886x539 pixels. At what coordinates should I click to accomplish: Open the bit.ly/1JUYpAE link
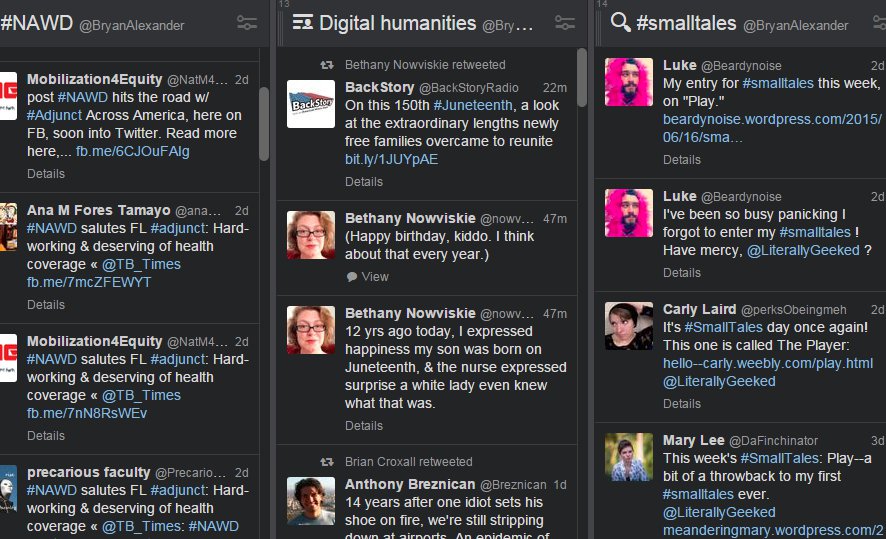coord(391,159)
